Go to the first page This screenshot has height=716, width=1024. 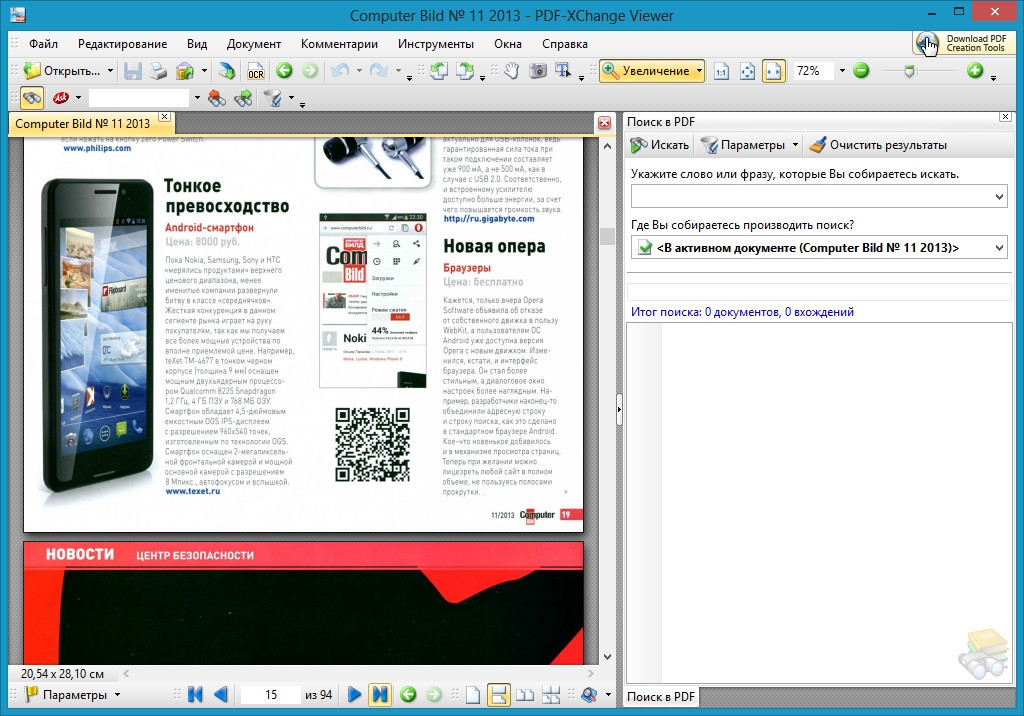coord(195,694)
